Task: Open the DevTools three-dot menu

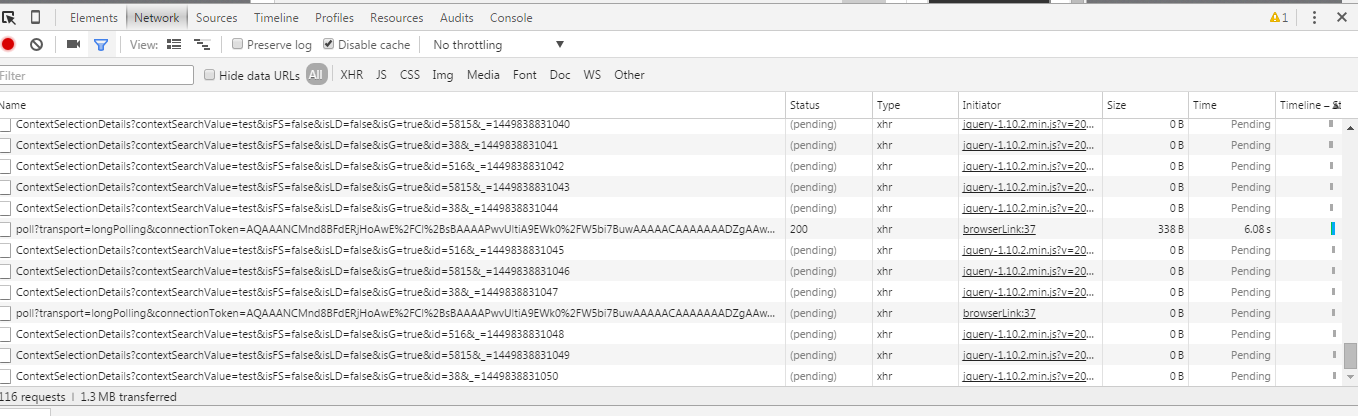Action: 1314,17
